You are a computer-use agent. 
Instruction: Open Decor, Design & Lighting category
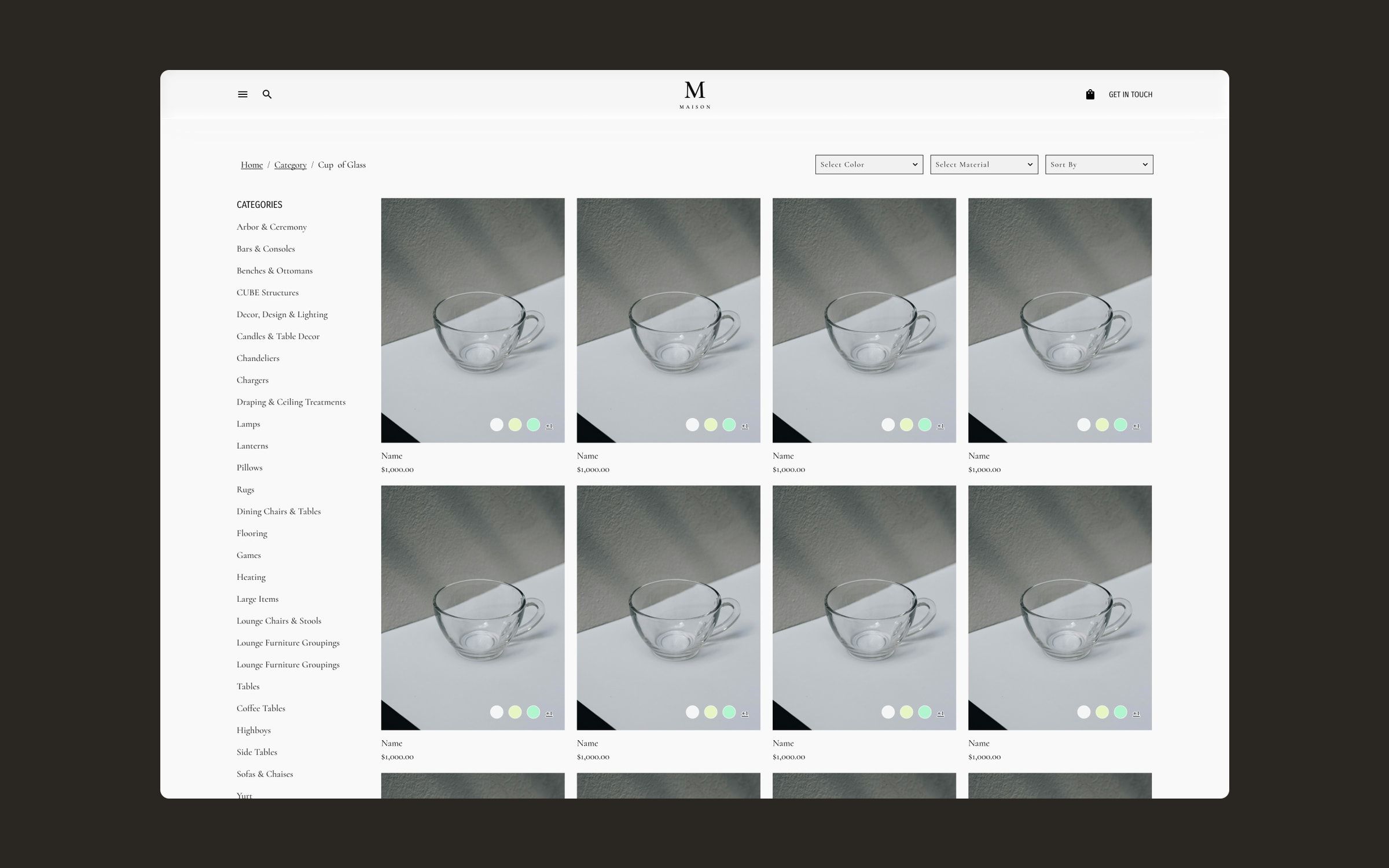tap(282, 315)
